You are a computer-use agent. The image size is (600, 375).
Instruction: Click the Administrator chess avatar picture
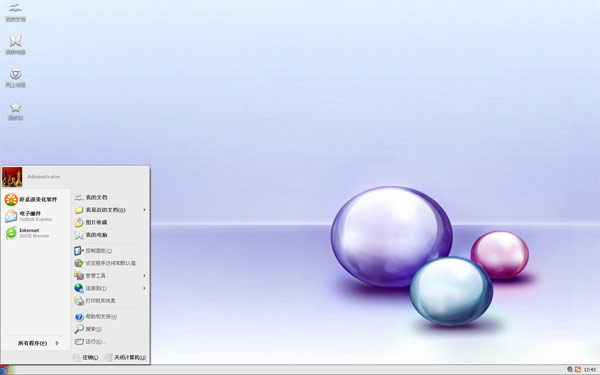(12, 177)
